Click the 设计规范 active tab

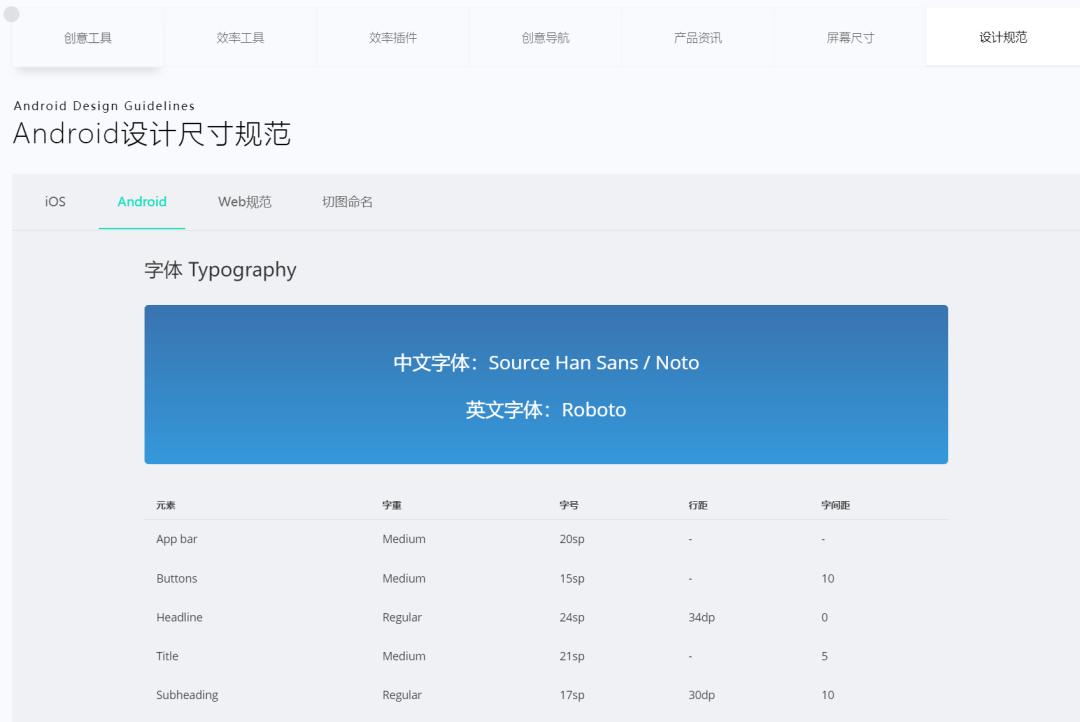tap(1003, 38)
